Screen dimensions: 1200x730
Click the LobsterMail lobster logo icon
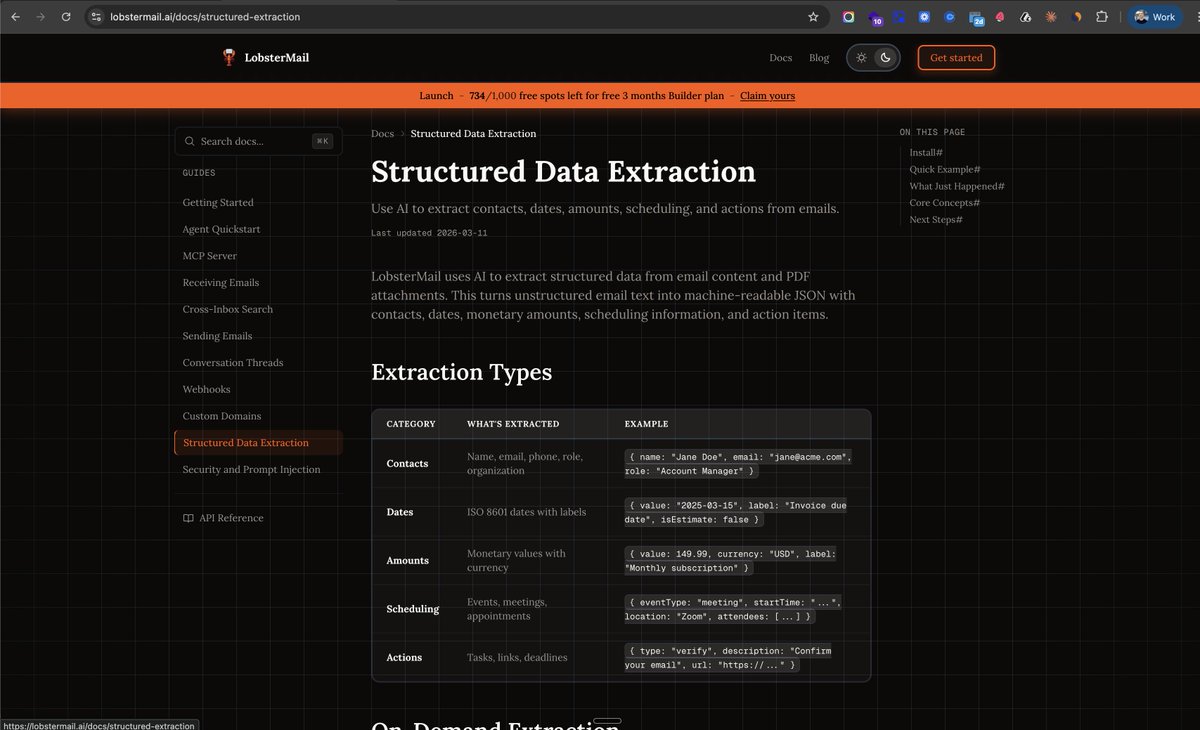[230, 57]
